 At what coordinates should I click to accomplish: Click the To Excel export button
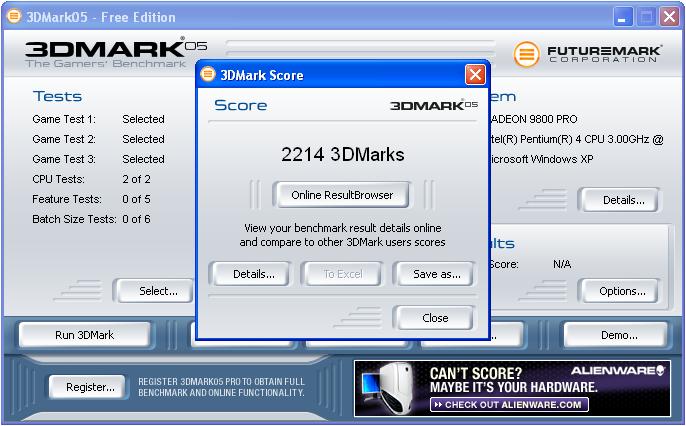342,274
